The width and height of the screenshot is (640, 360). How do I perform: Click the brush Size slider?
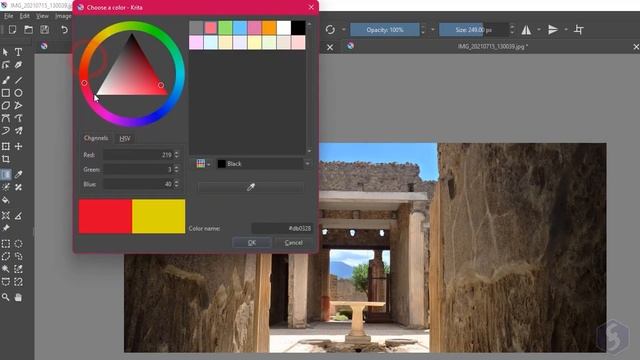(x=473, y=29)
